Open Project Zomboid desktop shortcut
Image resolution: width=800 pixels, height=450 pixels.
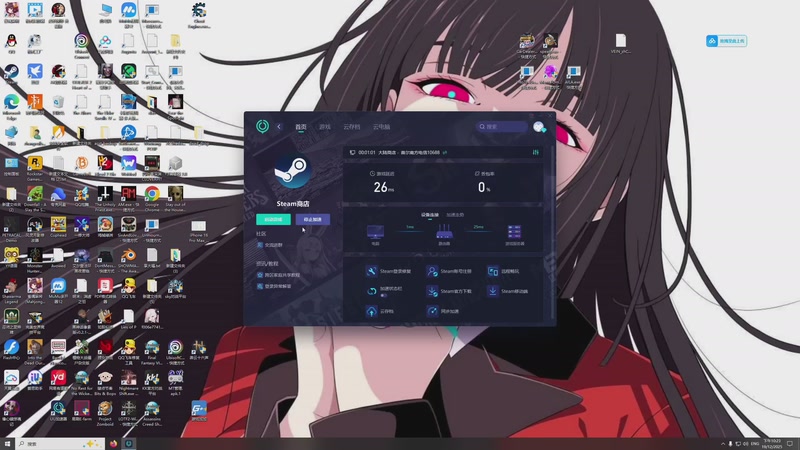(x=105, y=412)
